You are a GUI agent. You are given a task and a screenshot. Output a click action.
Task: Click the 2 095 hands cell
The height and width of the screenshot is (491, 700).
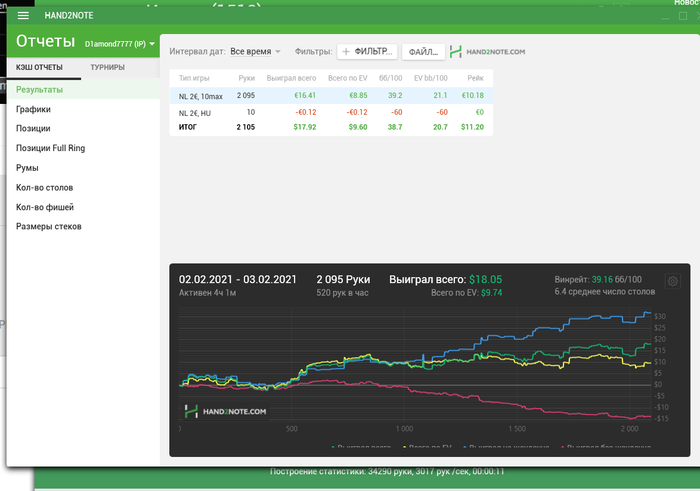pyautogui.click(x=246, y=96)
